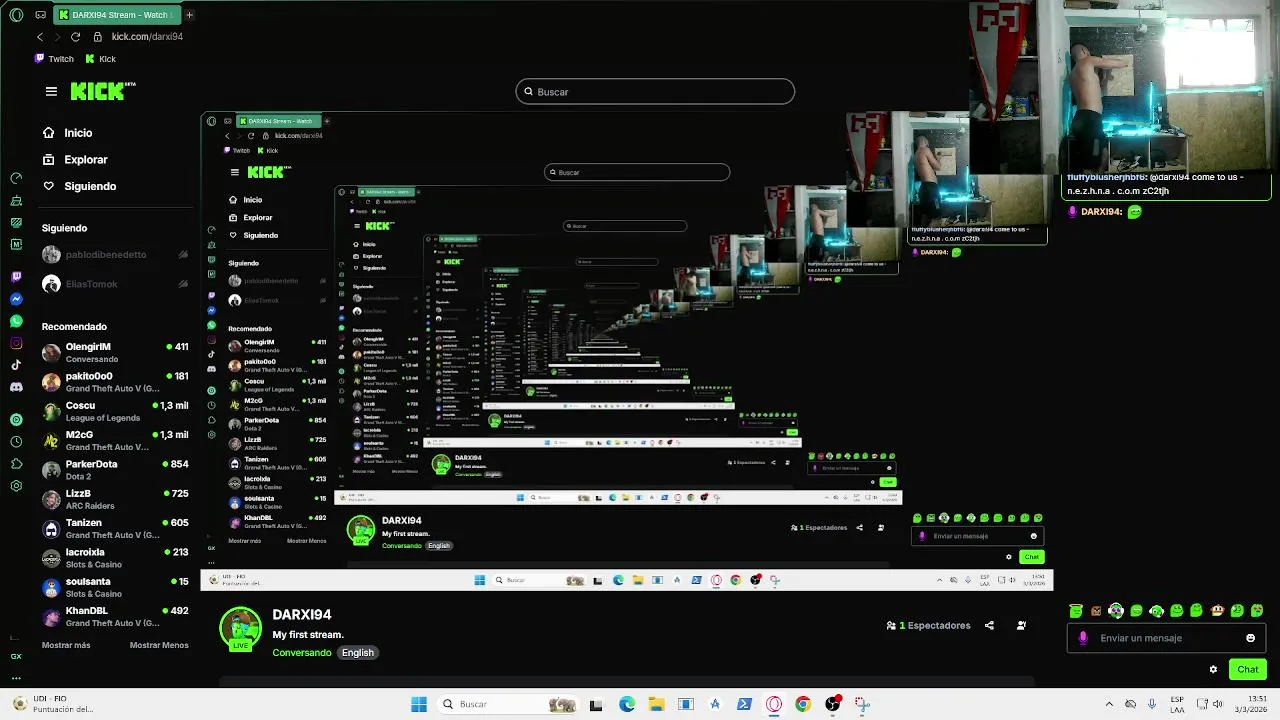Open Instagram in Opera sidebar
The width and height of the screenshot is (1280, 720).
(16, 343)
